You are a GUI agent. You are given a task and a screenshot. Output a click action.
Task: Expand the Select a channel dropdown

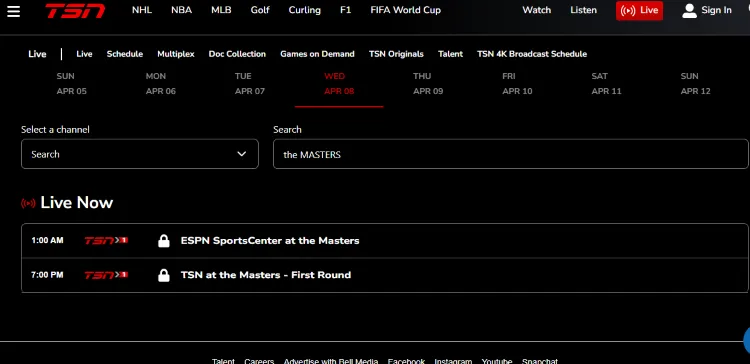(140, 154)
